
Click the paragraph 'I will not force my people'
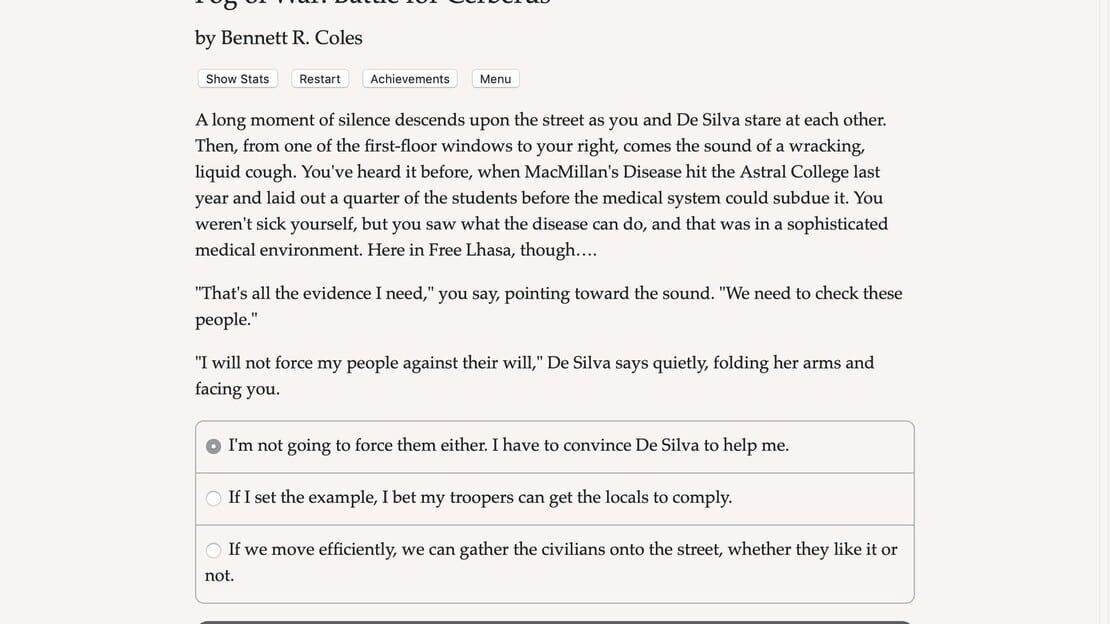click(x=534, y=375)
